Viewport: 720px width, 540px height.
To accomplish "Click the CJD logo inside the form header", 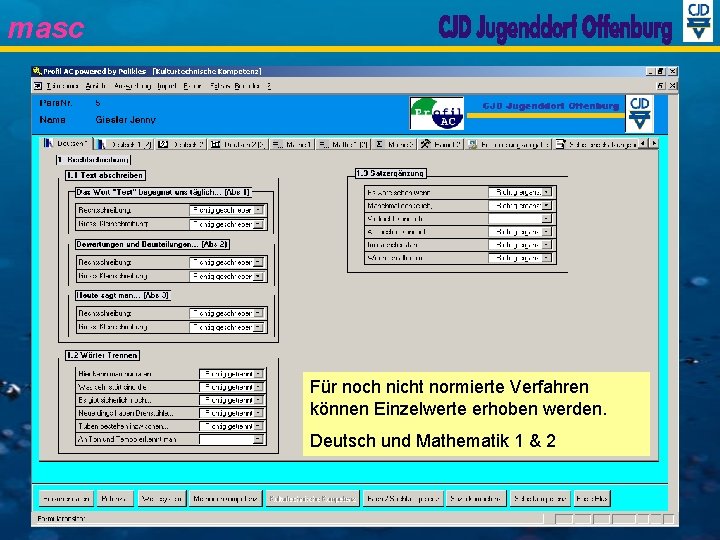I will click(639, 113).
